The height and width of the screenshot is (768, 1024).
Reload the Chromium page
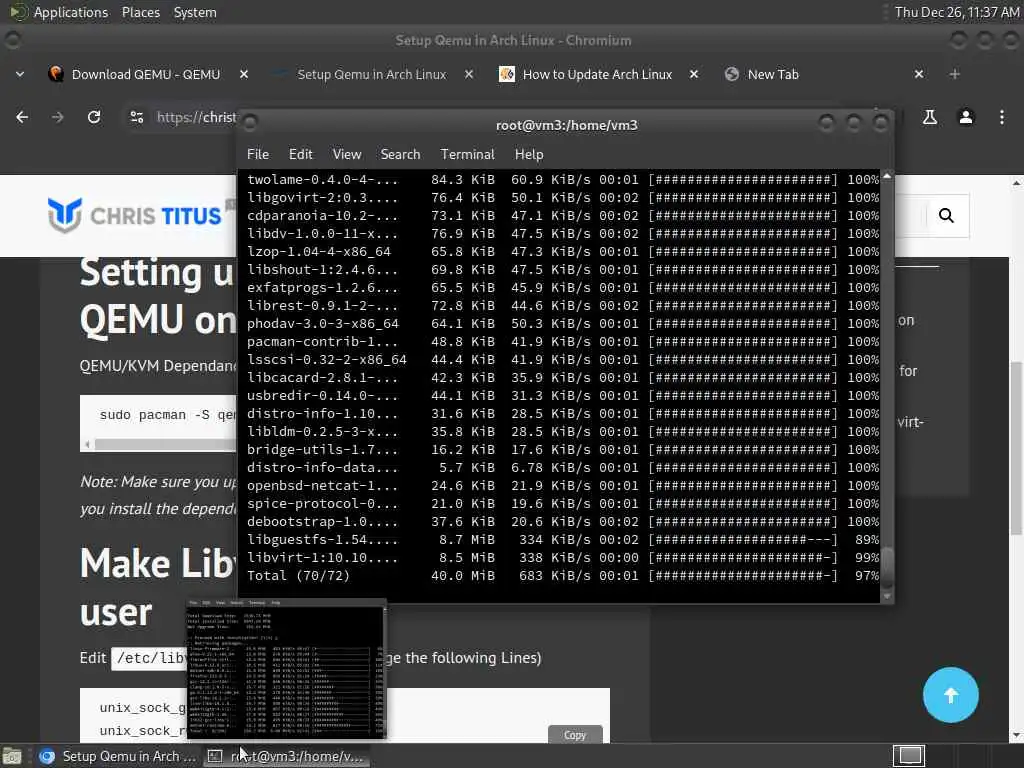(x=94, y=117)
